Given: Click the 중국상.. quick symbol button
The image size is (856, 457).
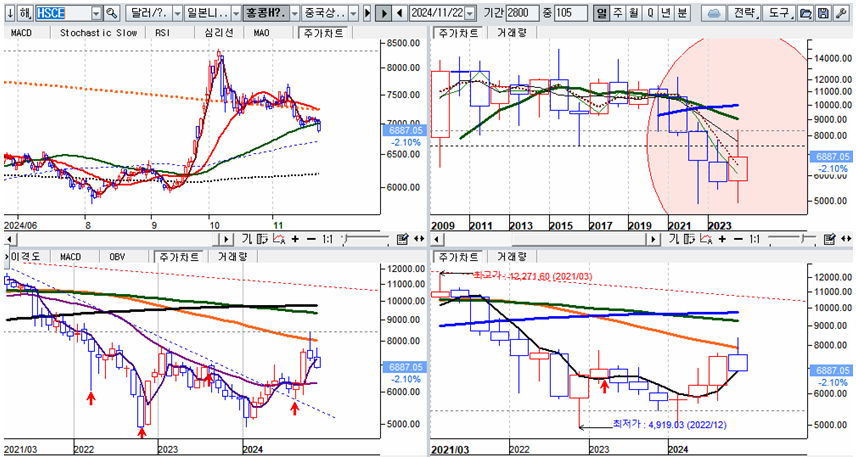Looking at the screenshot, I should (325, 13).
